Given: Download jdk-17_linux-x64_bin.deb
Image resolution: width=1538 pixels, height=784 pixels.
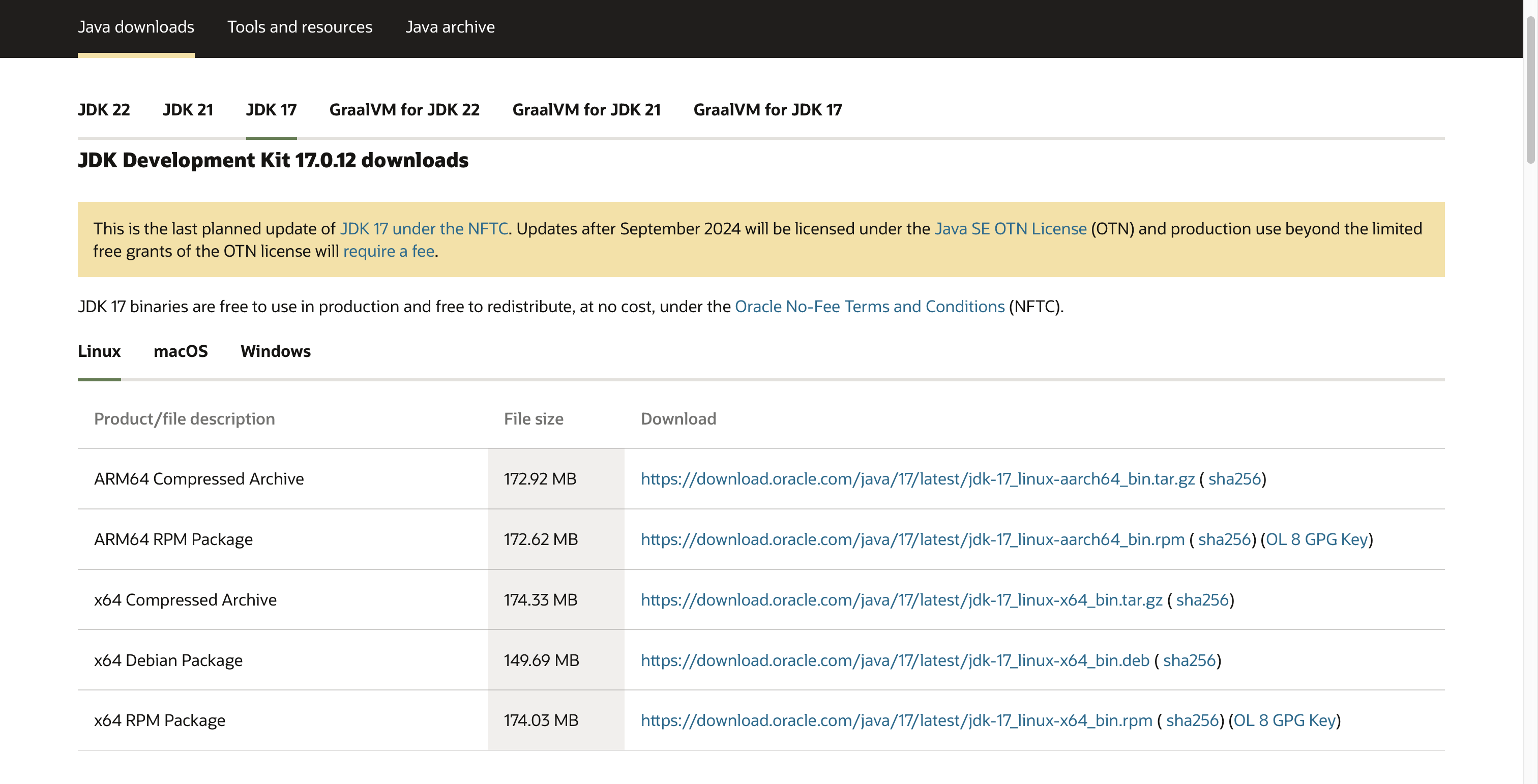Looking at the screenshot, I should click(x=895, y=660).
